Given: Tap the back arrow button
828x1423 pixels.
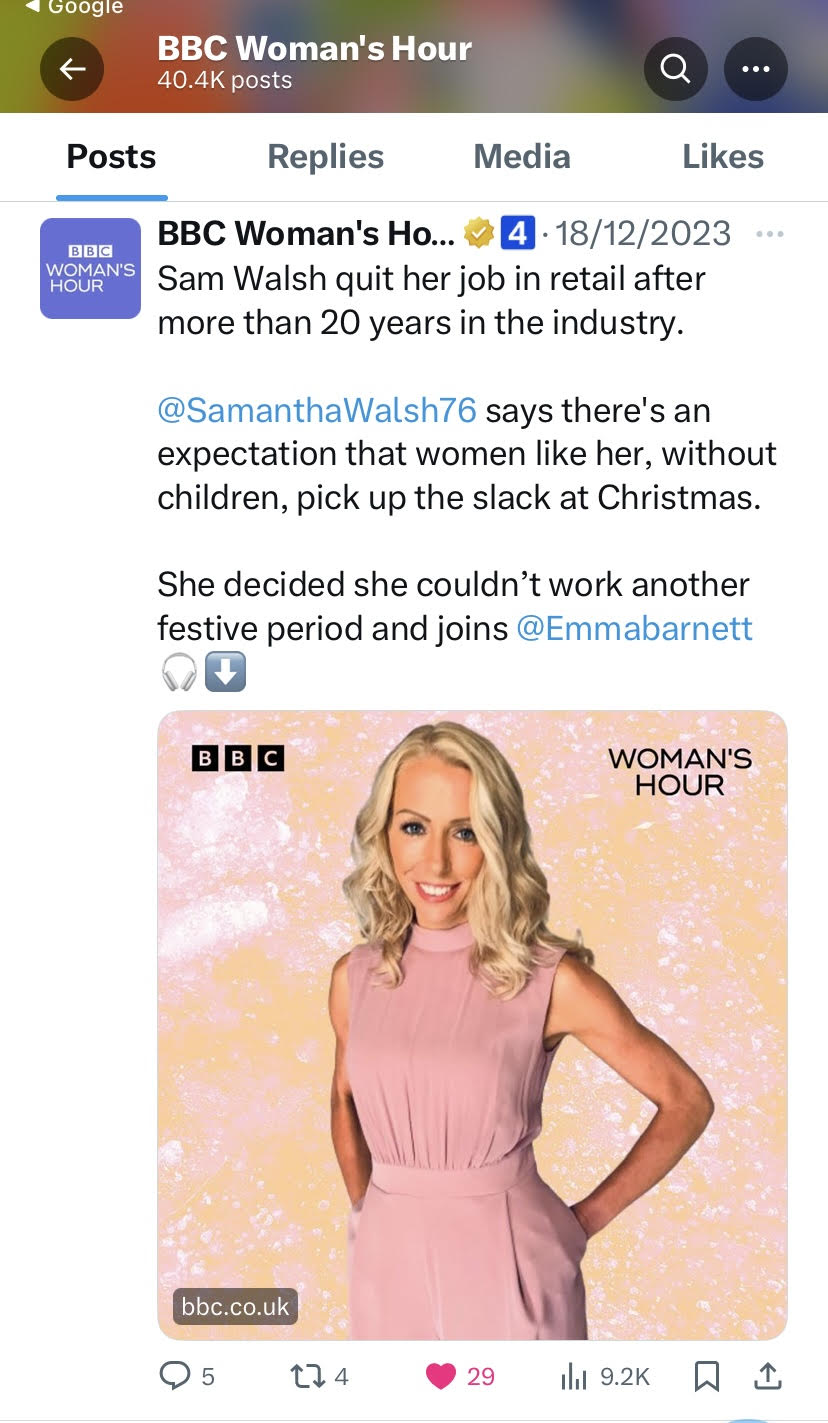Looking at the screenshot, I should (x=71, y=69).
